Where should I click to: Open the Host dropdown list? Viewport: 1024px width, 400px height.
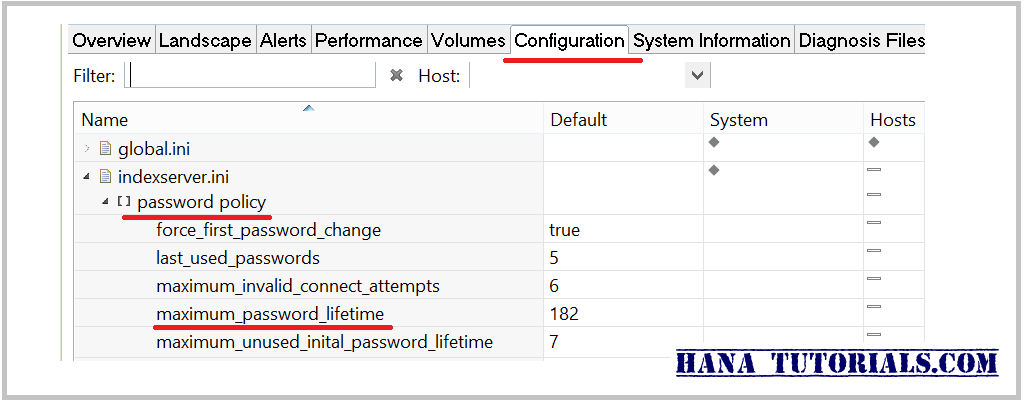click(x=697, y=75)
